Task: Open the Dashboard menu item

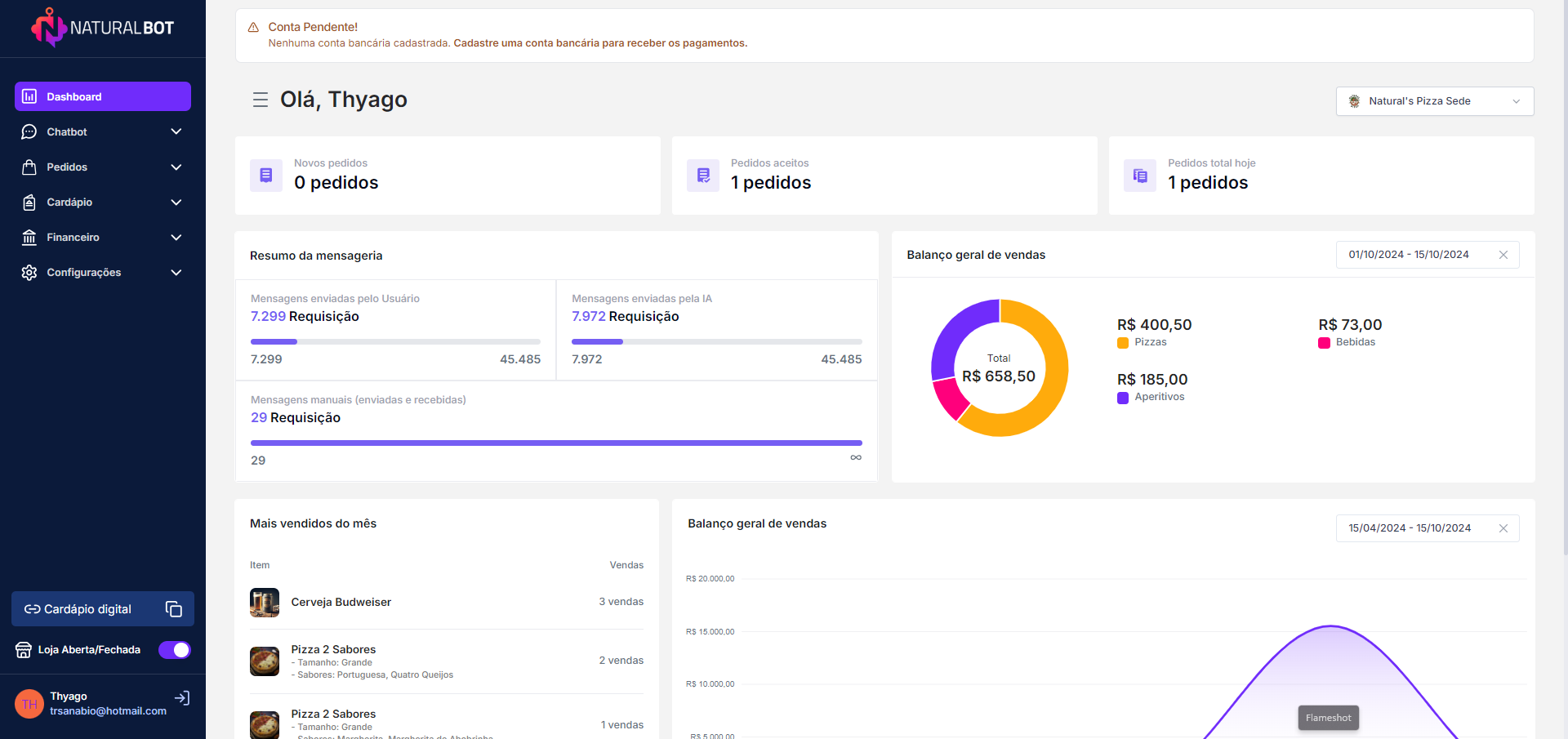Action: click(x=103, y=96)
